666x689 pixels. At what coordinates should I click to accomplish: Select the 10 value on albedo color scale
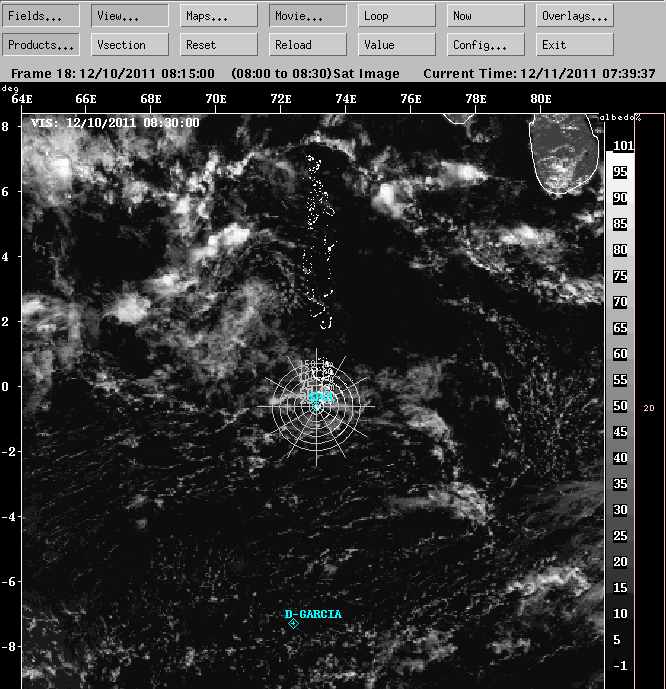pyautogui.click(x=620, y=613)
